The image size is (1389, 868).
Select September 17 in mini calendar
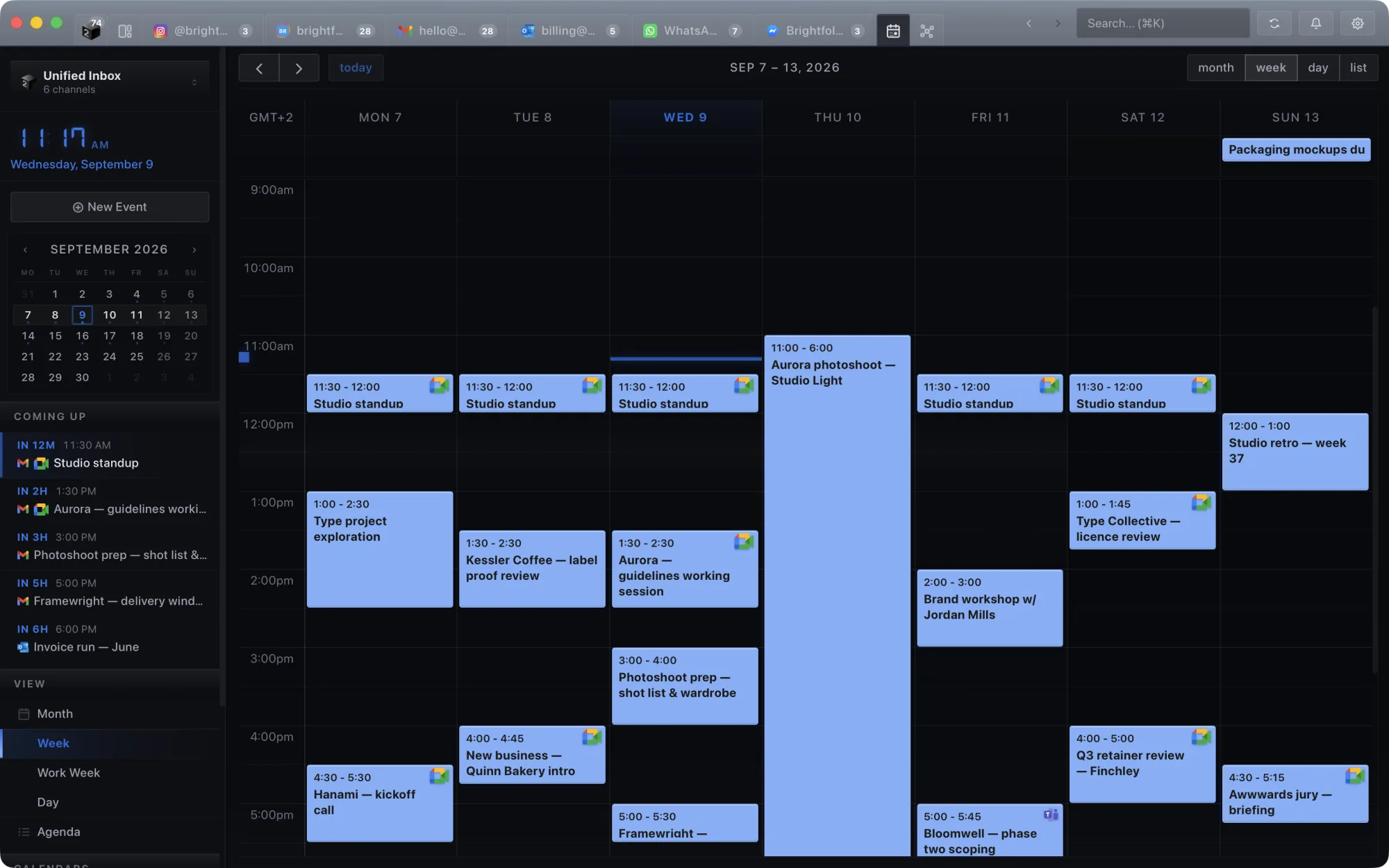pyautogui.click(x=109, y=336)
